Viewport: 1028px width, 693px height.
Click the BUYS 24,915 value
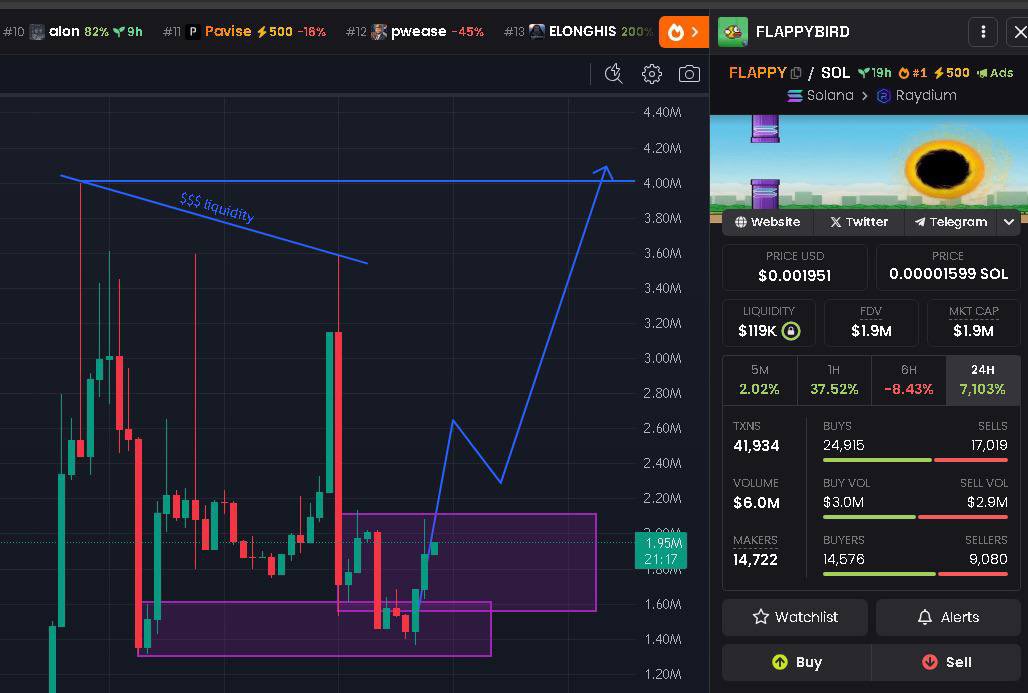[x=843, y=446]
